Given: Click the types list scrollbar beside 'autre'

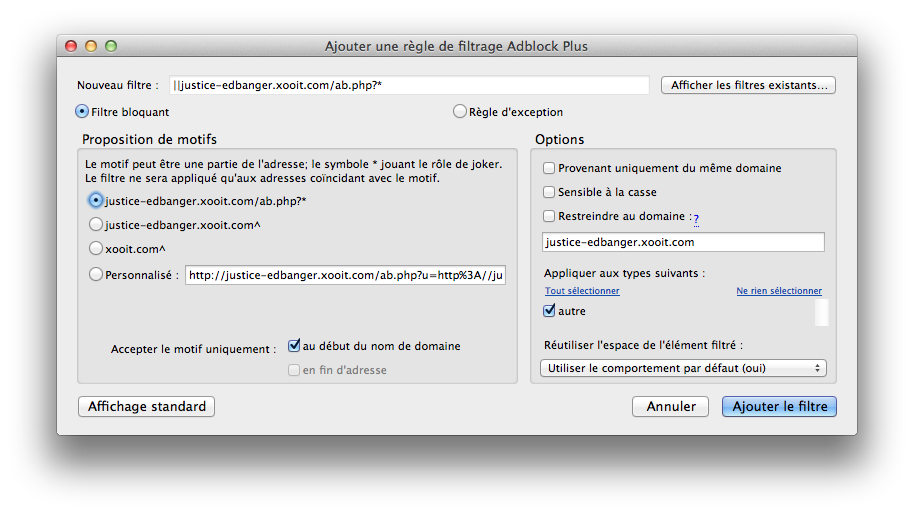Looking at the screenshot, I should click(x=821, y=312).
